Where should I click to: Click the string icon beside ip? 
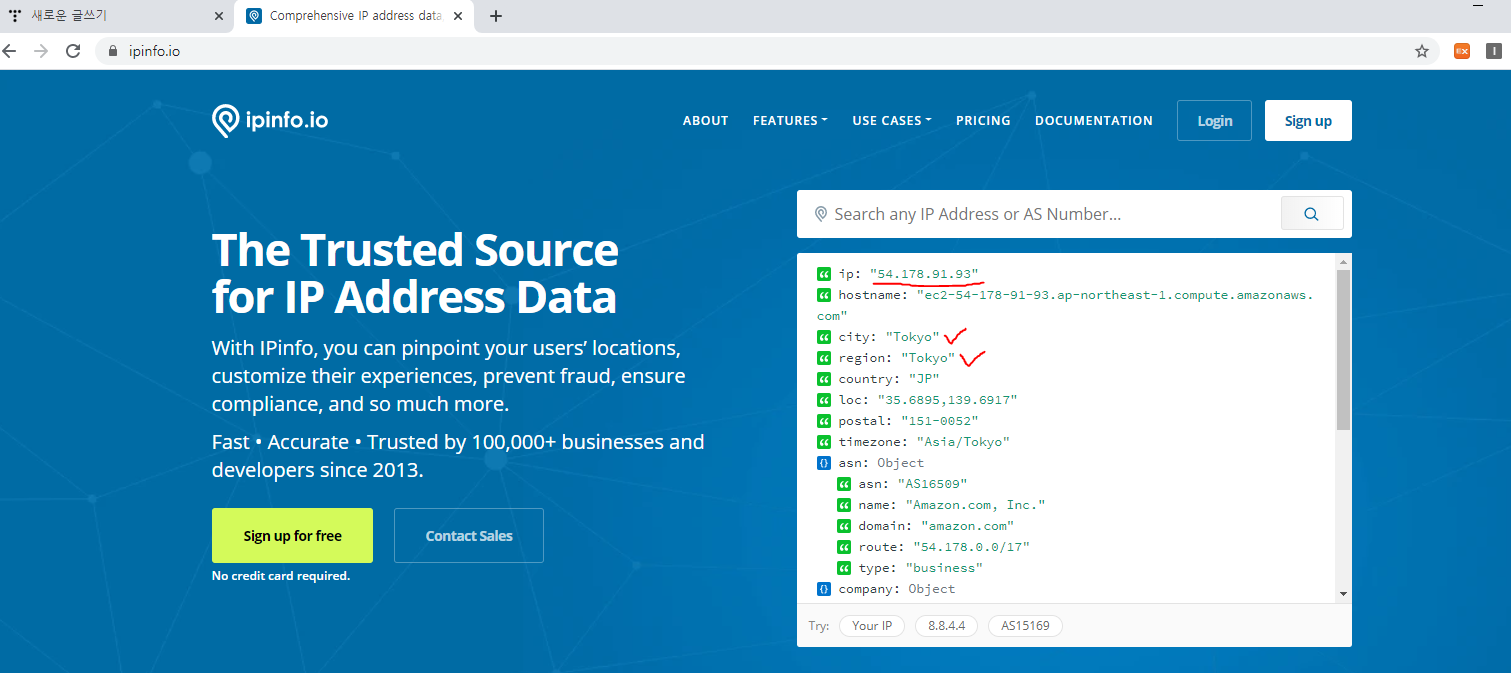tap(824, 274)
